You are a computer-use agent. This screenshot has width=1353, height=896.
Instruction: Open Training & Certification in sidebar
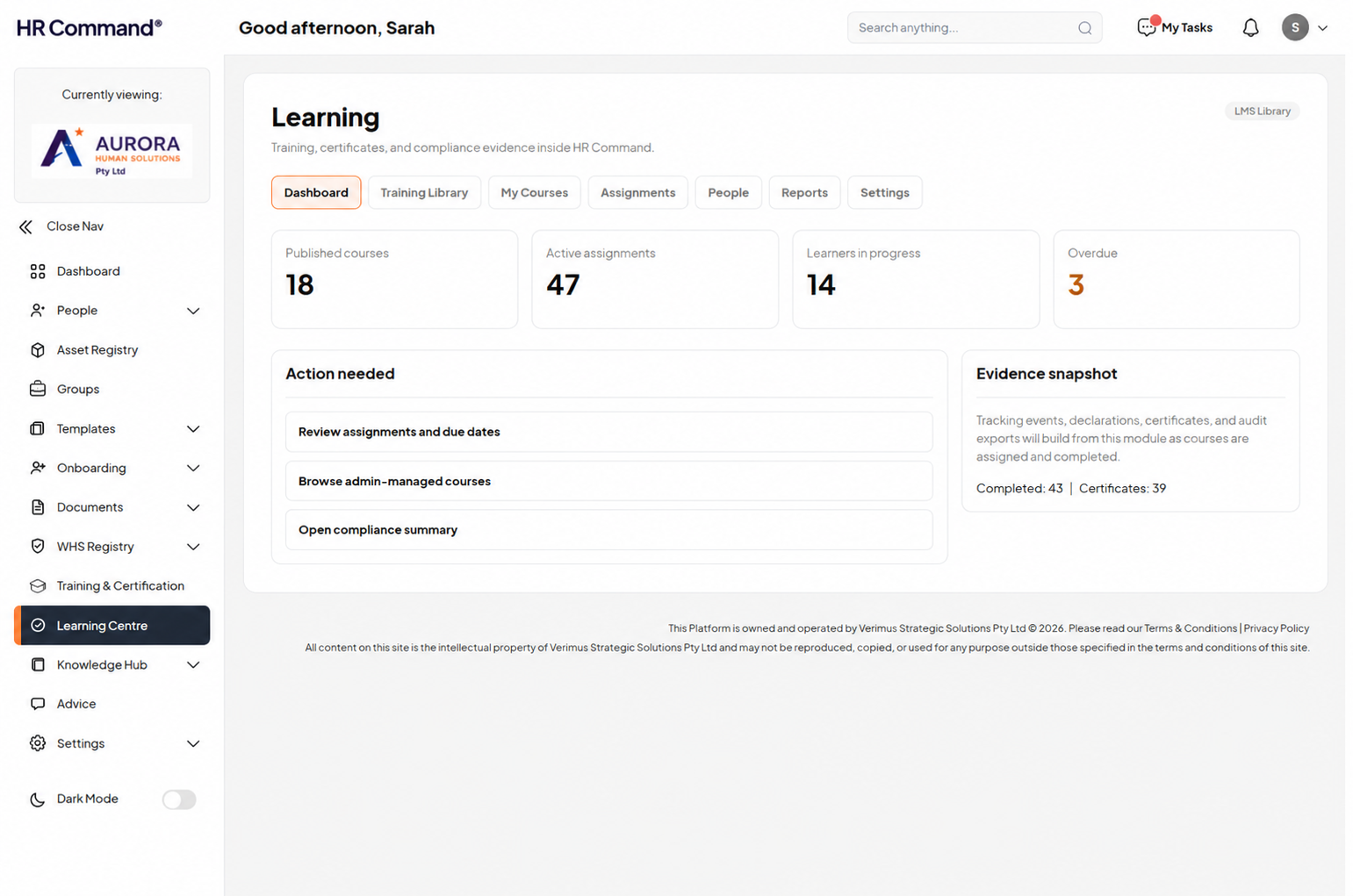pyautogui.click(x=112, y=585)
